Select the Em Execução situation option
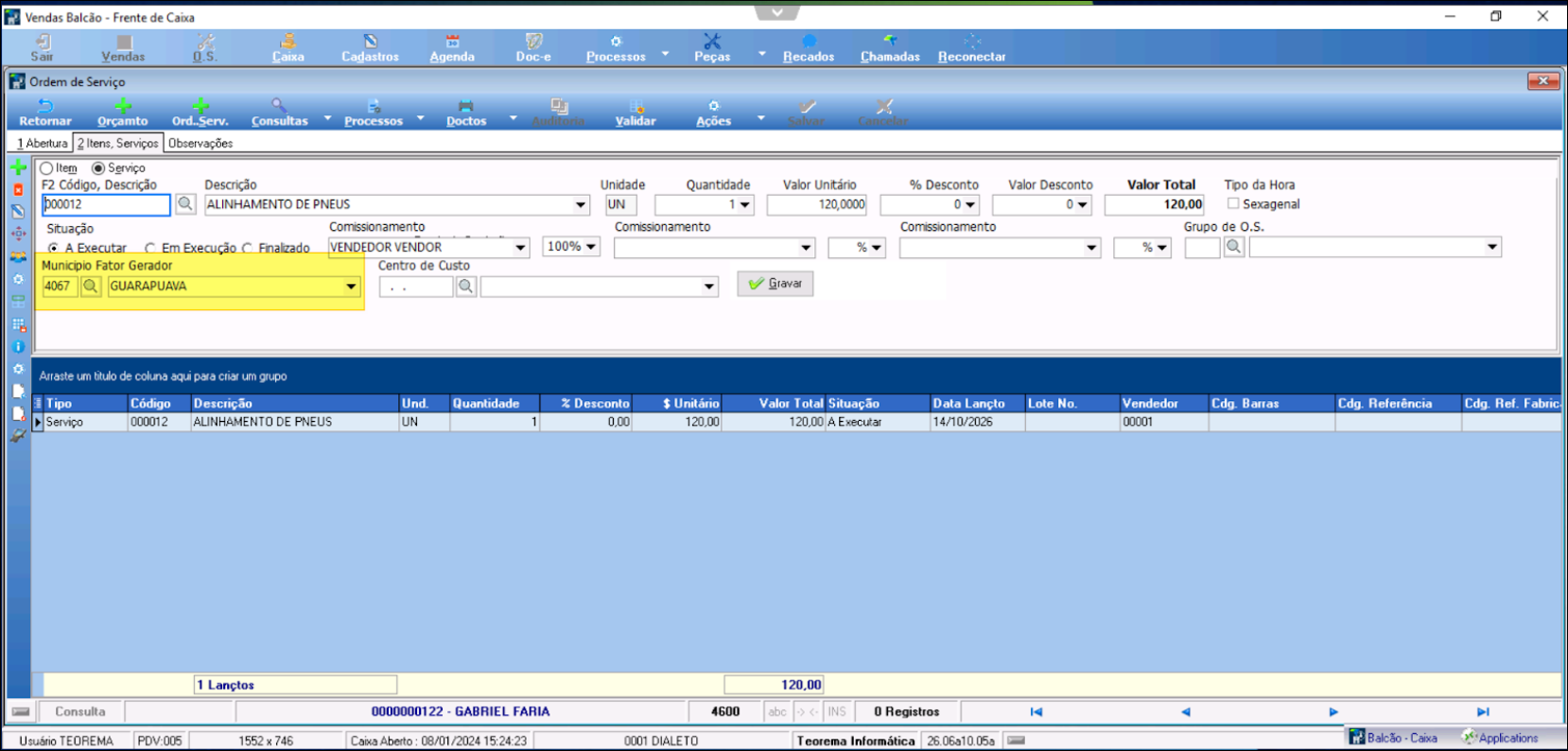 (x=150, y=248)
